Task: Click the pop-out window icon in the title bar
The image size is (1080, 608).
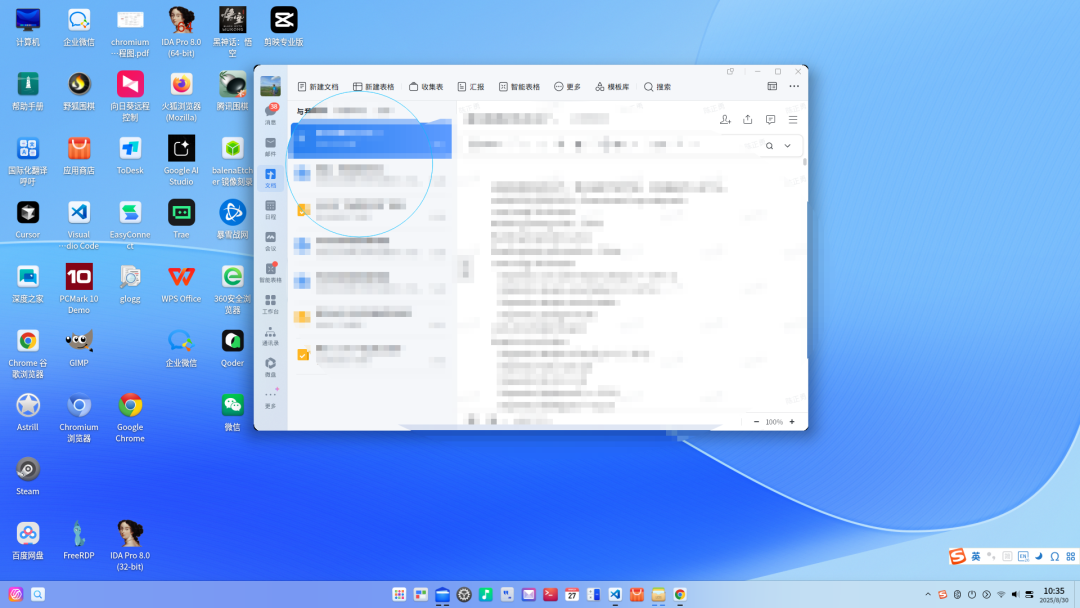Action: click(730, 72)
